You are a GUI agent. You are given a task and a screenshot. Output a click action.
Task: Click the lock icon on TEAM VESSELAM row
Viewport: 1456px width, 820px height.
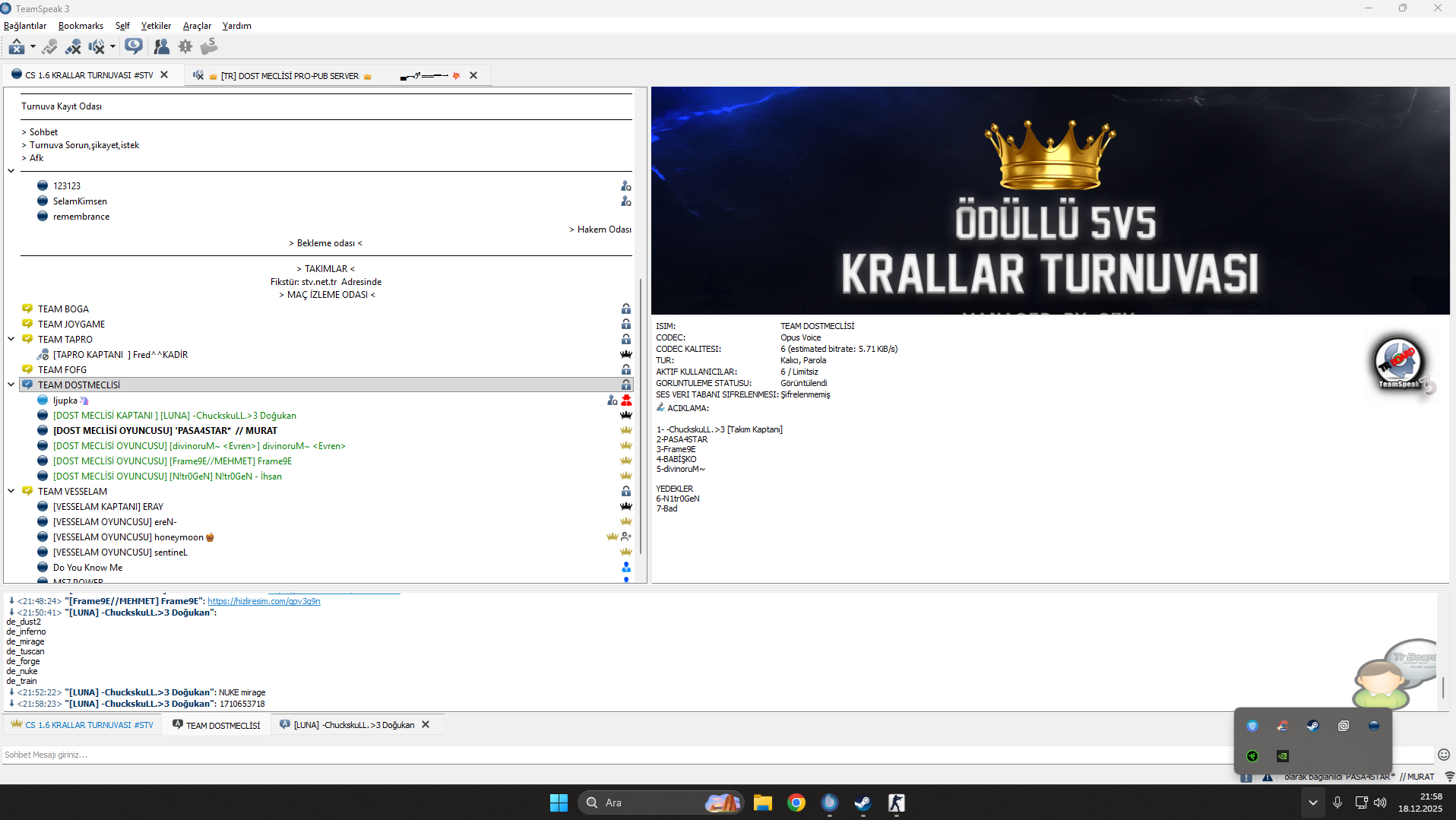click(x=626, y=492)
